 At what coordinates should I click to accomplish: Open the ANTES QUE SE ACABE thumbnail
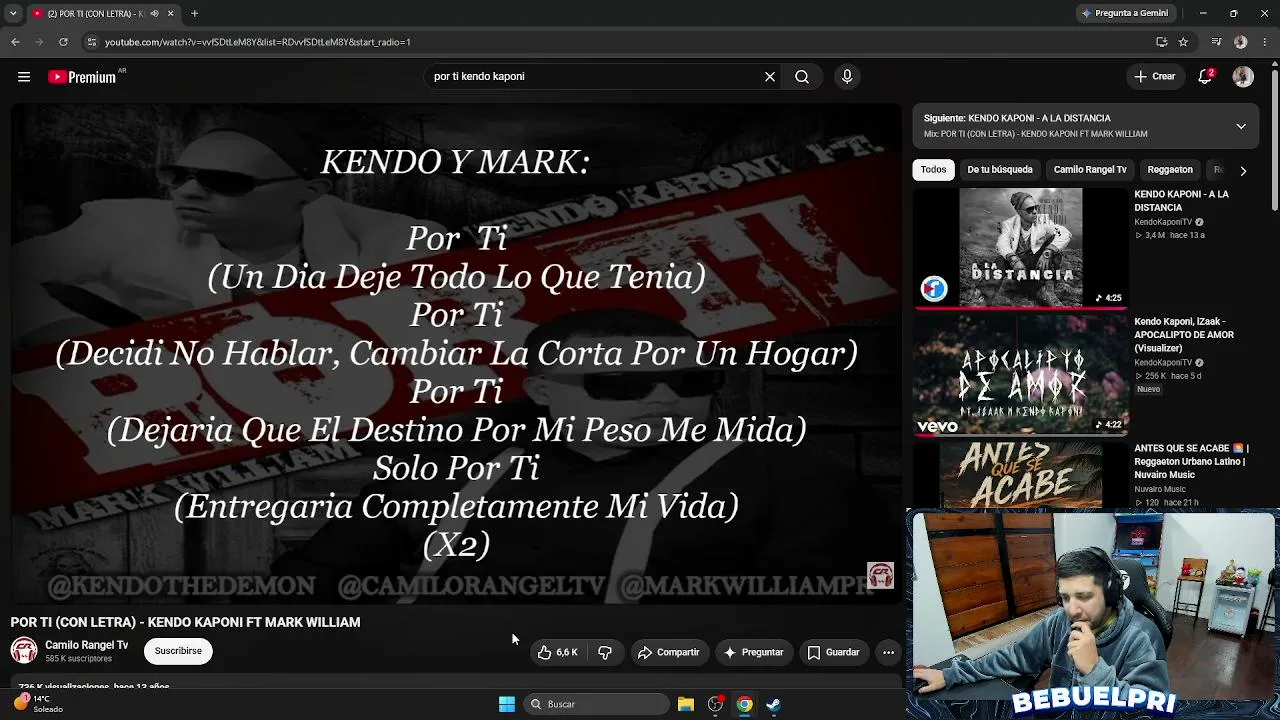coord(1020,476)
